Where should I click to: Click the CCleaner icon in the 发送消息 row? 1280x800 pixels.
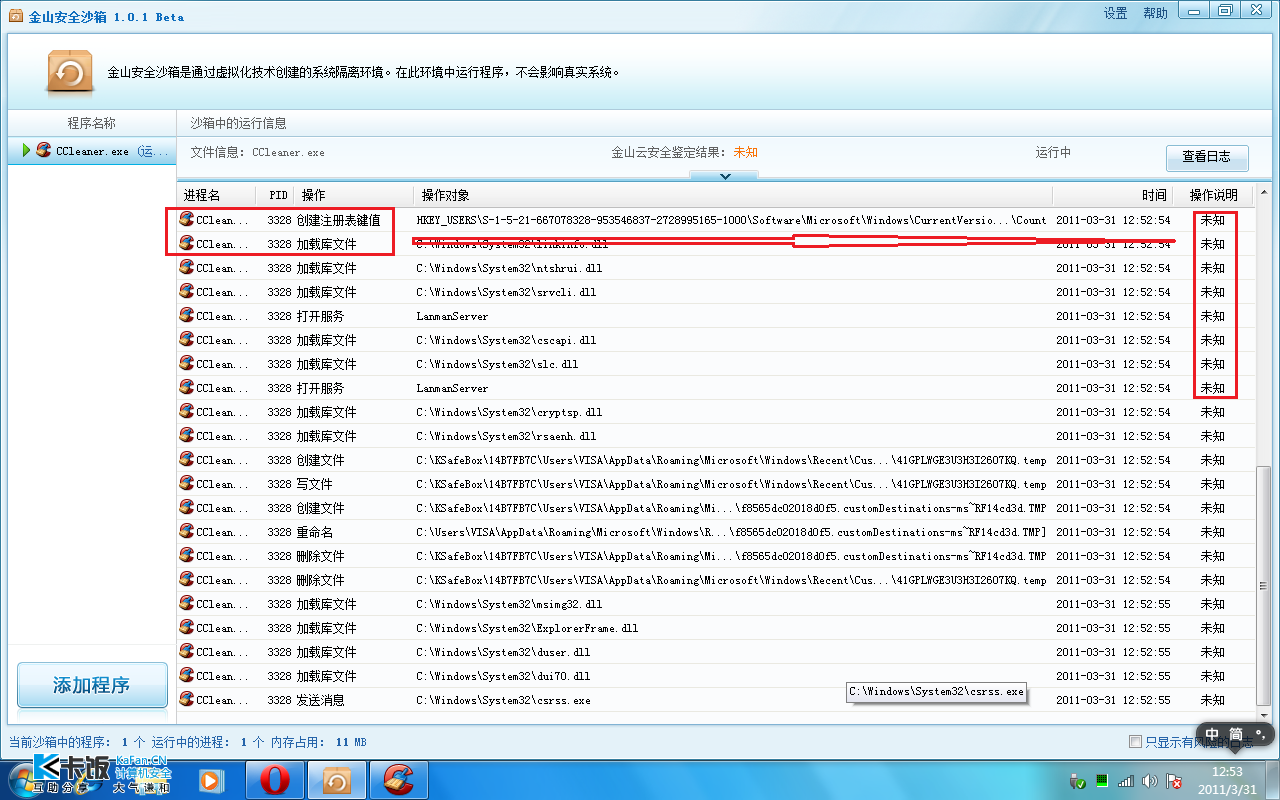(186, 699)
